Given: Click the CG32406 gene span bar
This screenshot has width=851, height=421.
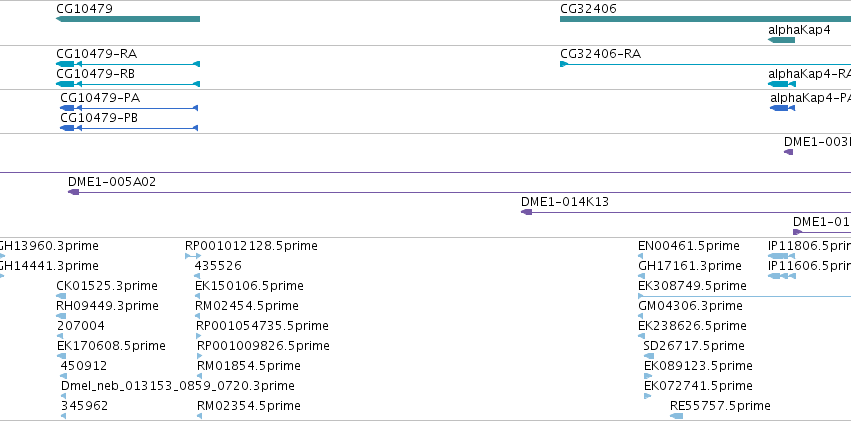Looking at the screenshot, I should [x=706, y=19].
